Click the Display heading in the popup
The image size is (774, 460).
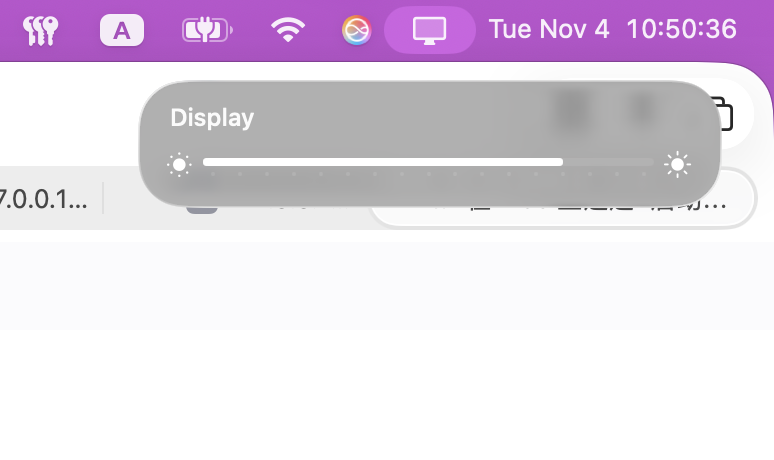tap(212, 117)
